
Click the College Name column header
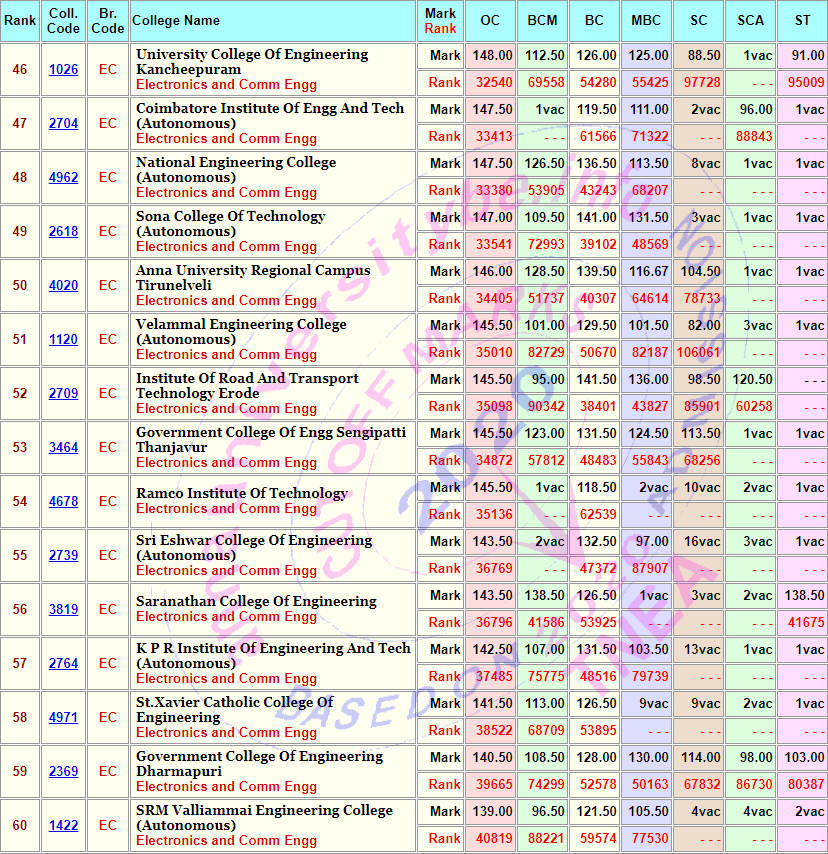[x=176, y=21]
